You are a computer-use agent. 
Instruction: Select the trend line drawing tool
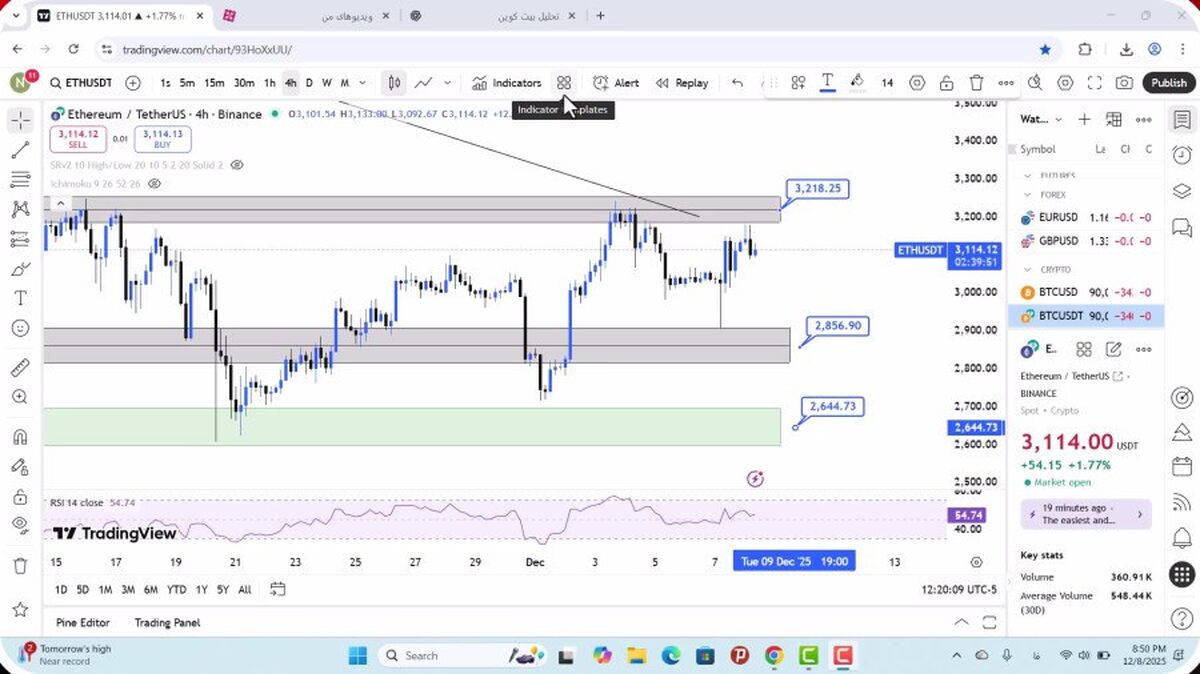pyautogui.click(x=20, y=150)
